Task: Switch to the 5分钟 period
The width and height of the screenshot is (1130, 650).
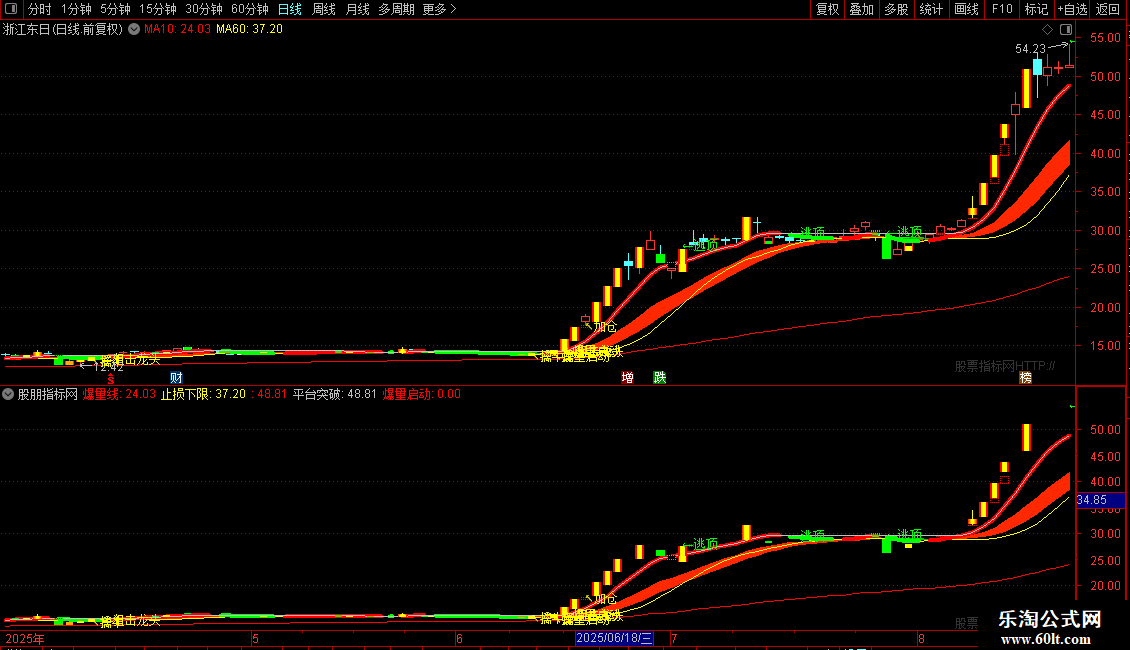Action: click(115, 9)
